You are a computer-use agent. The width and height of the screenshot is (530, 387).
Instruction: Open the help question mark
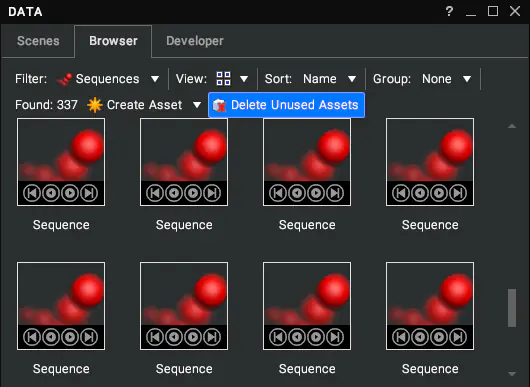[449, 11]
